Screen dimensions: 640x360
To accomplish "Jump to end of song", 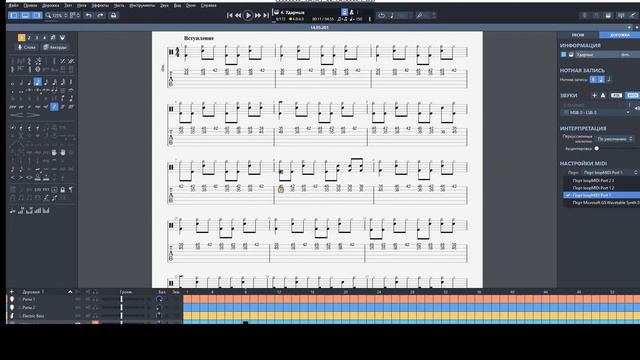I will (266, 16).
